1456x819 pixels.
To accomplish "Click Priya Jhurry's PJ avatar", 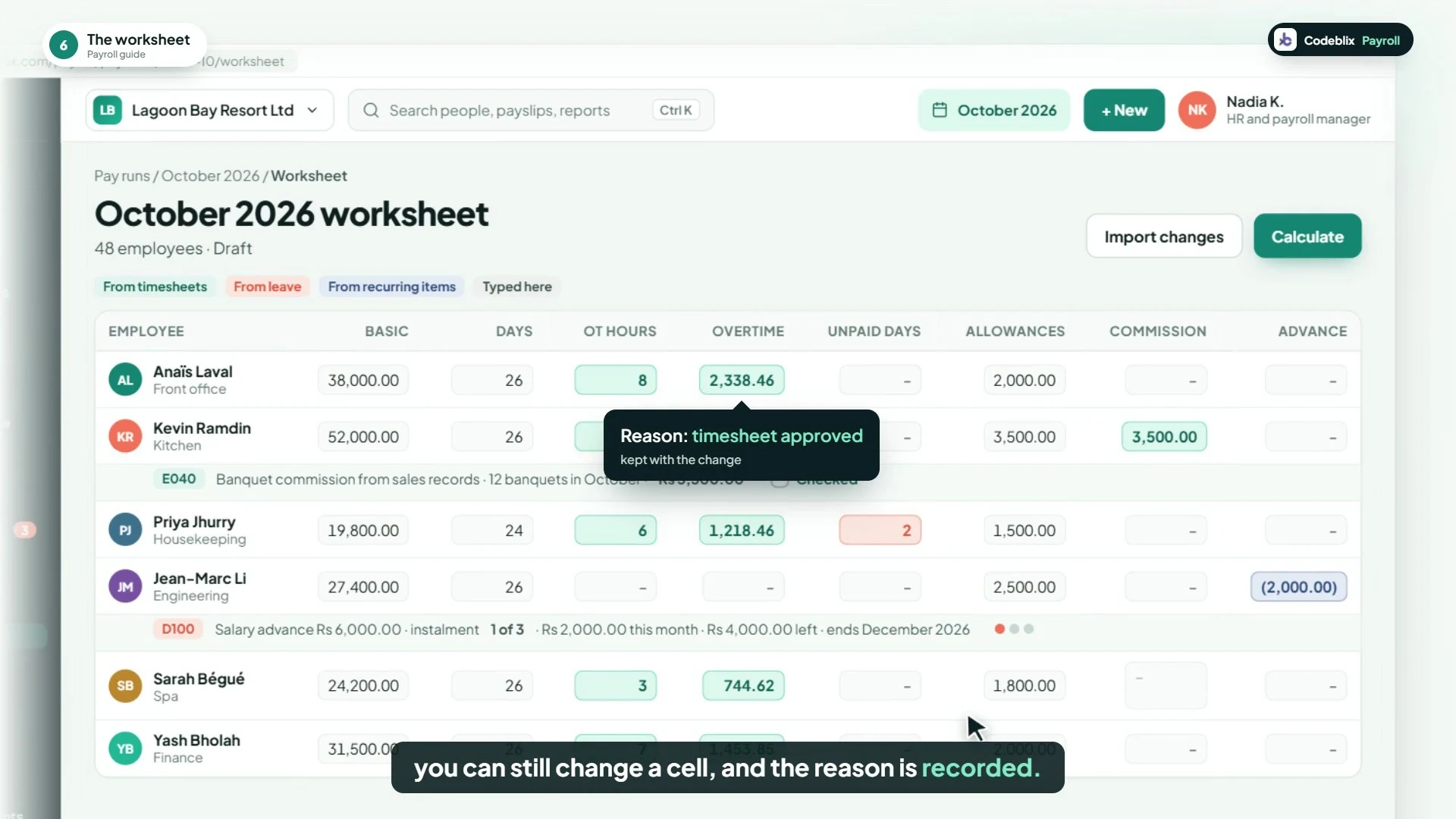I will tap(125, 530).
